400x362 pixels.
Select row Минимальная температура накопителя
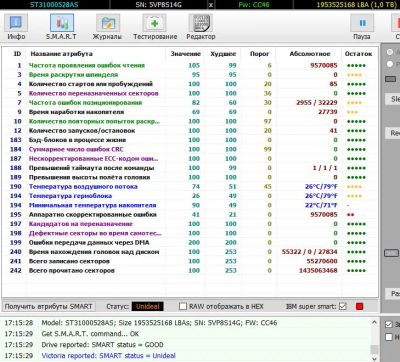point(190,205)
